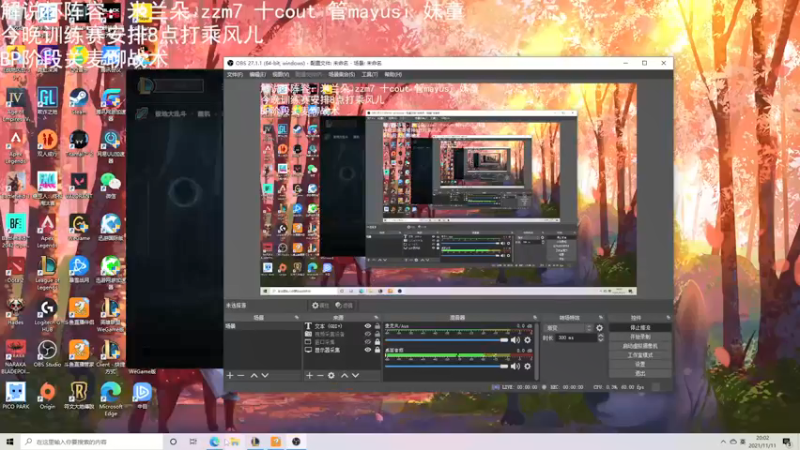Move the scene up in the Scenes panel
Viewport: 800px width, 450px height.
(x=254, y=376)
